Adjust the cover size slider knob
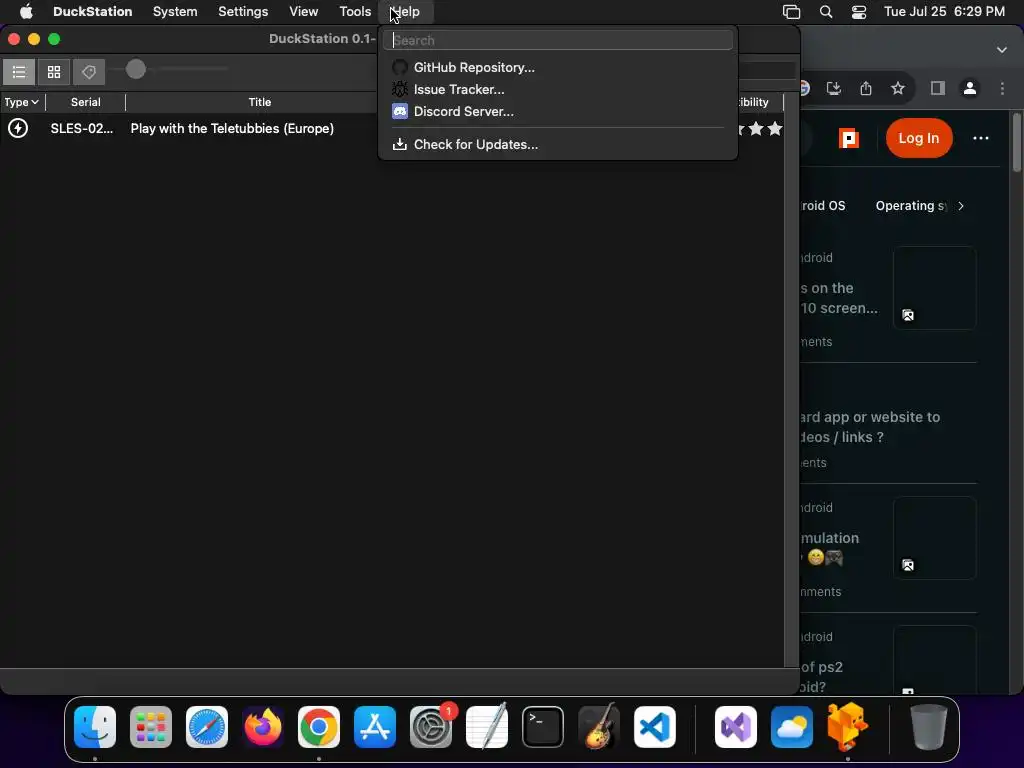The height and width of the screenshot is (768, 1024). (136, 69)
